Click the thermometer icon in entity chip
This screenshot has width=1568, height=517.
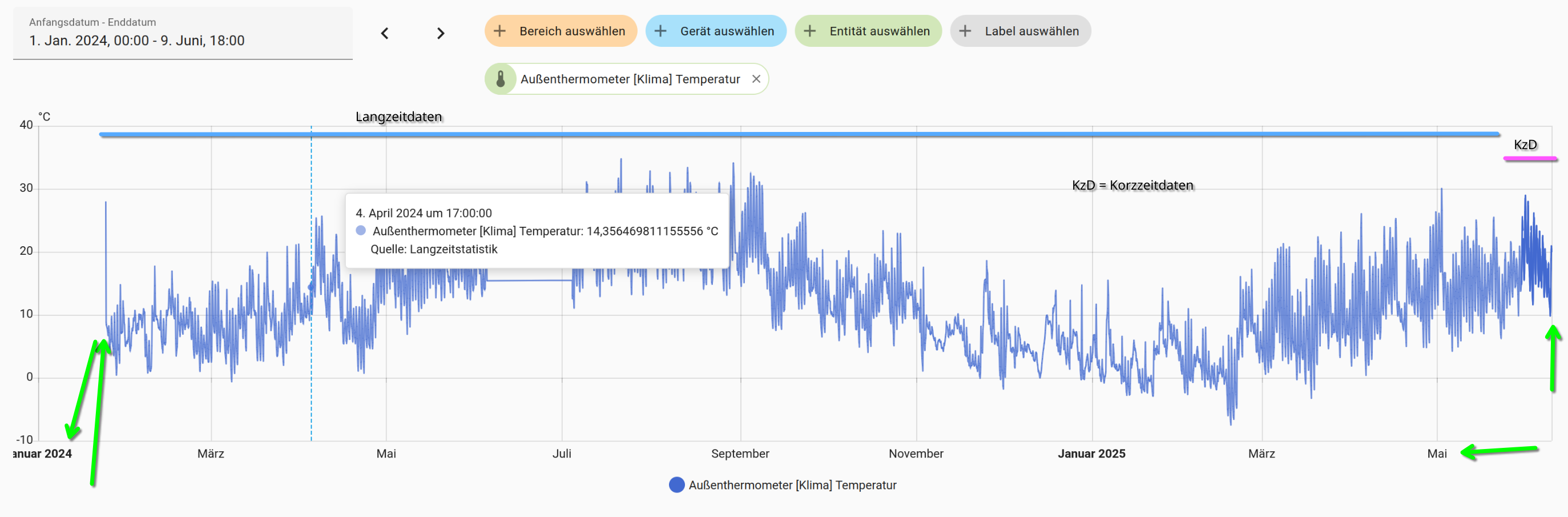501,79
